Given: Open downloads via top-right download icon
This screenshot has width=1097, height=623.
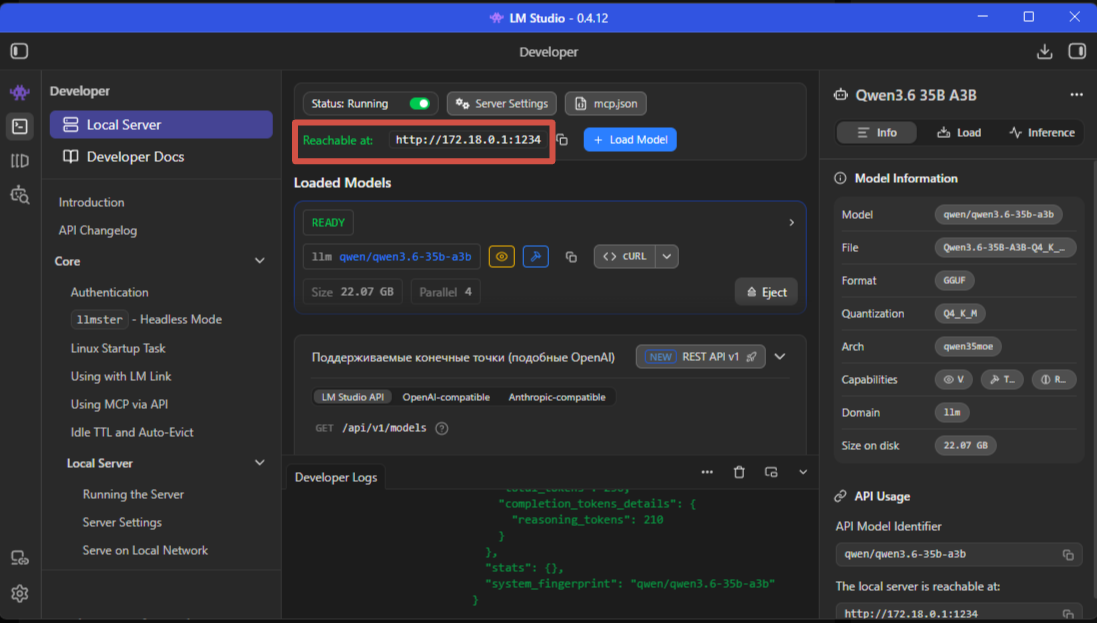Looking at the screenshot, I should pos(1044,51).
